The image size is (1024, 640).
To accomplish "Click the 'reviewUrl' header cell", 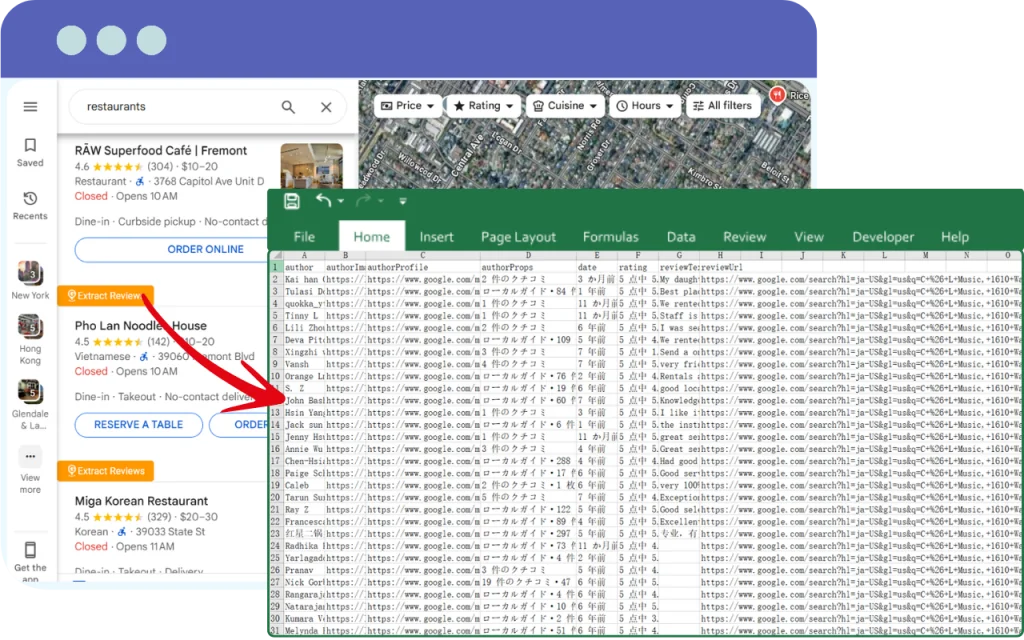I will click(x=720, y=267).
